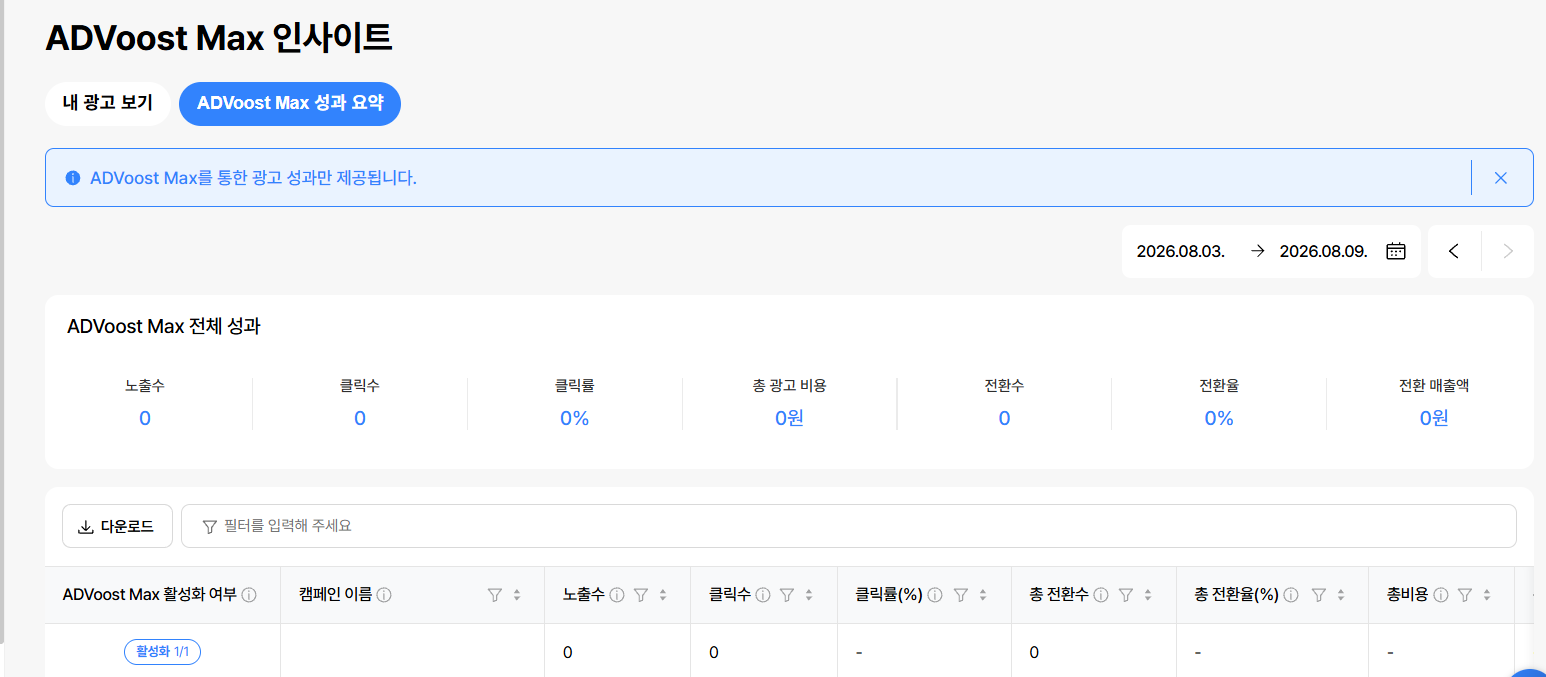Click the 전환율 summary value 0%

coord(1219,418)
